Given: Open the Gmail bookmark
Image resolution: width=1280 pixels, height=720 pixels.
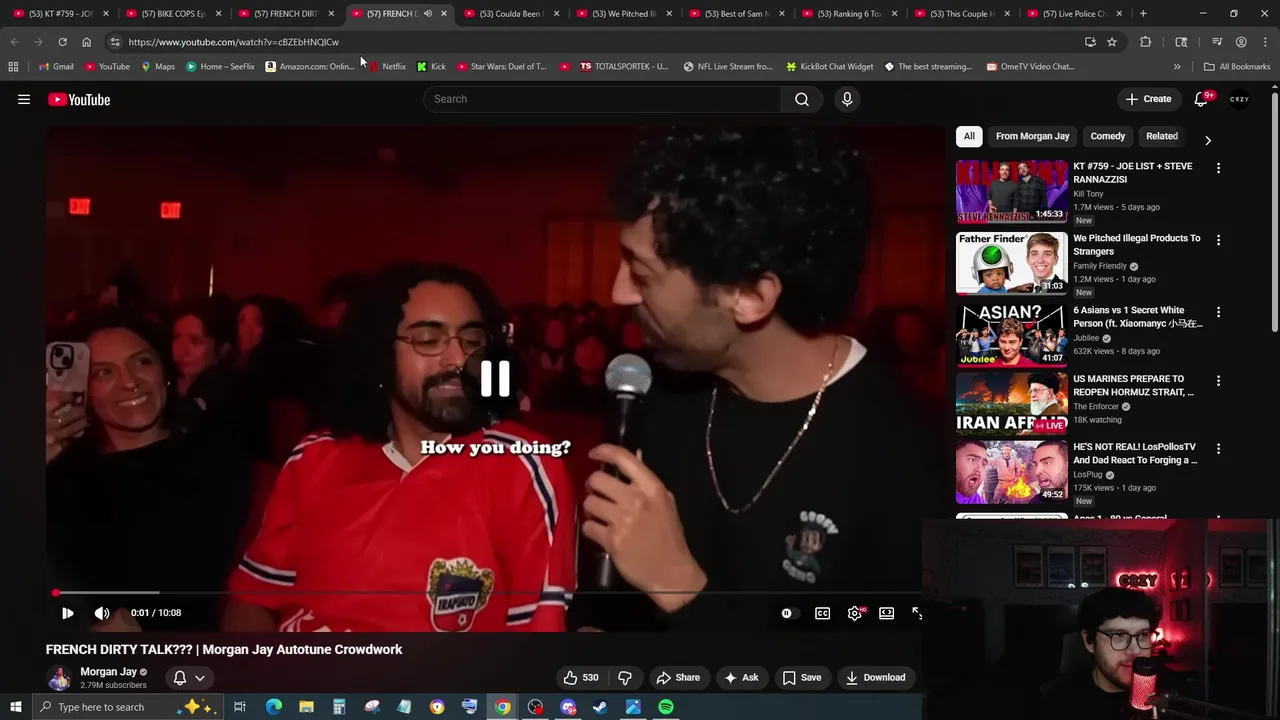Looking at the screenshot, I should [x=55, y=66].
